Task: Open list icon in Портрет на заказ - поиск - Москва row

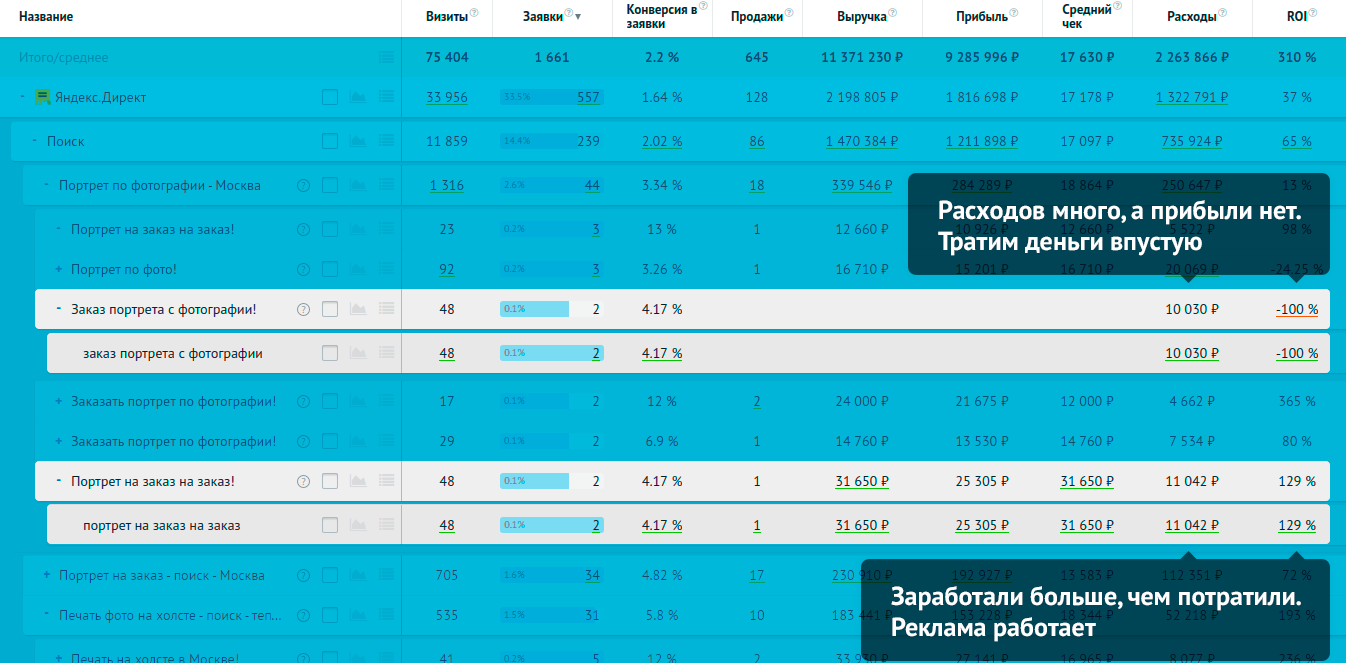Action: pos(387,575)
